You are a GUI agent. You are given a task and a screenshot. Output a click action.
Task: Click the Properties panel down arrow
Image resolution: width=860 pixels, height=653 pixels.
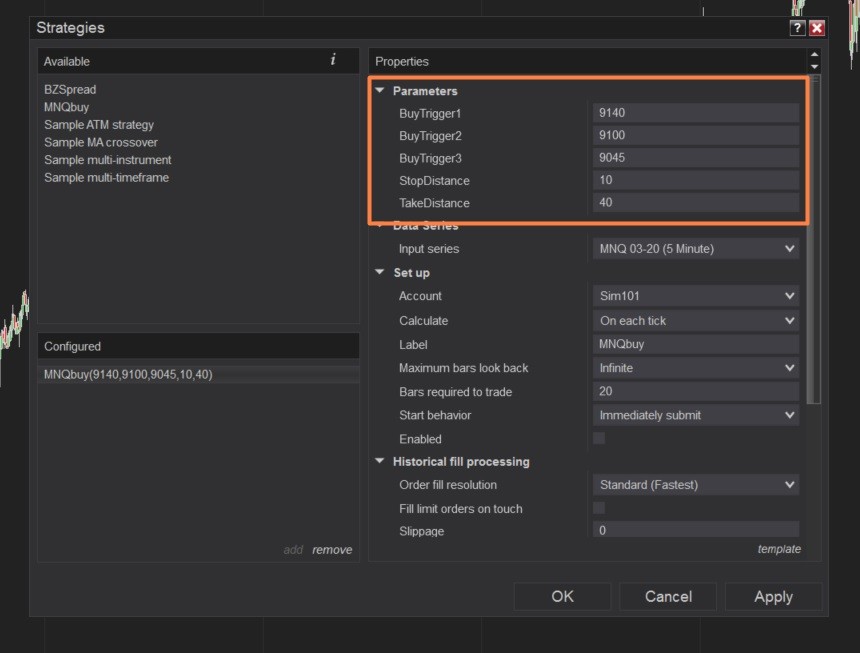[x=814, y=67]
